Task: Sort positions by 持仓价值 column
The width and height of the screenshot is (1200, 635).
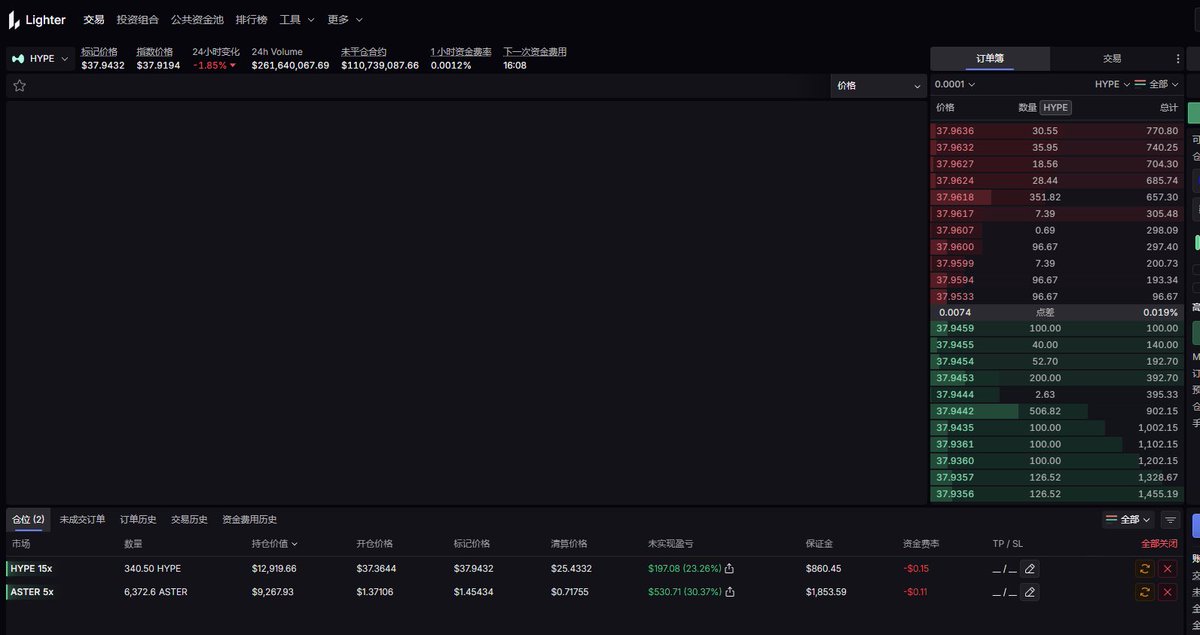Action: click(275, 544)
